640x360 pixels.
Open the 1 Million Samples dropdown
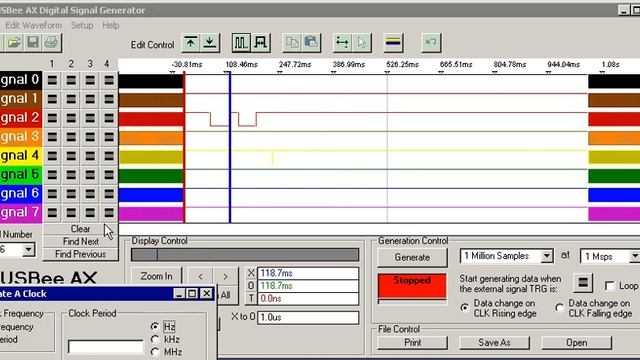546,256
